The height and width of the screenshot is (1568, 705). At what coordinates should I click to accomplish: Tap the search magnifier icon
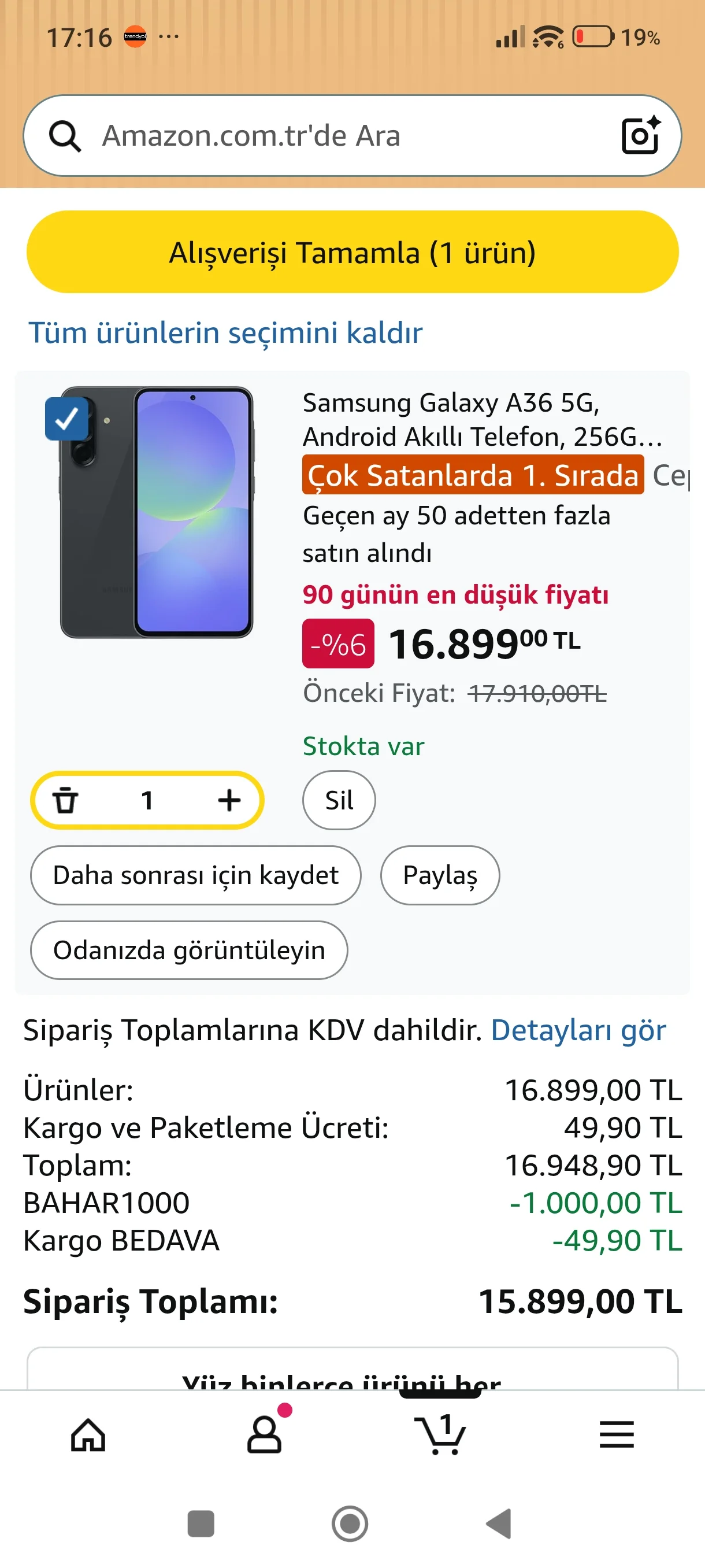[65, 136]
